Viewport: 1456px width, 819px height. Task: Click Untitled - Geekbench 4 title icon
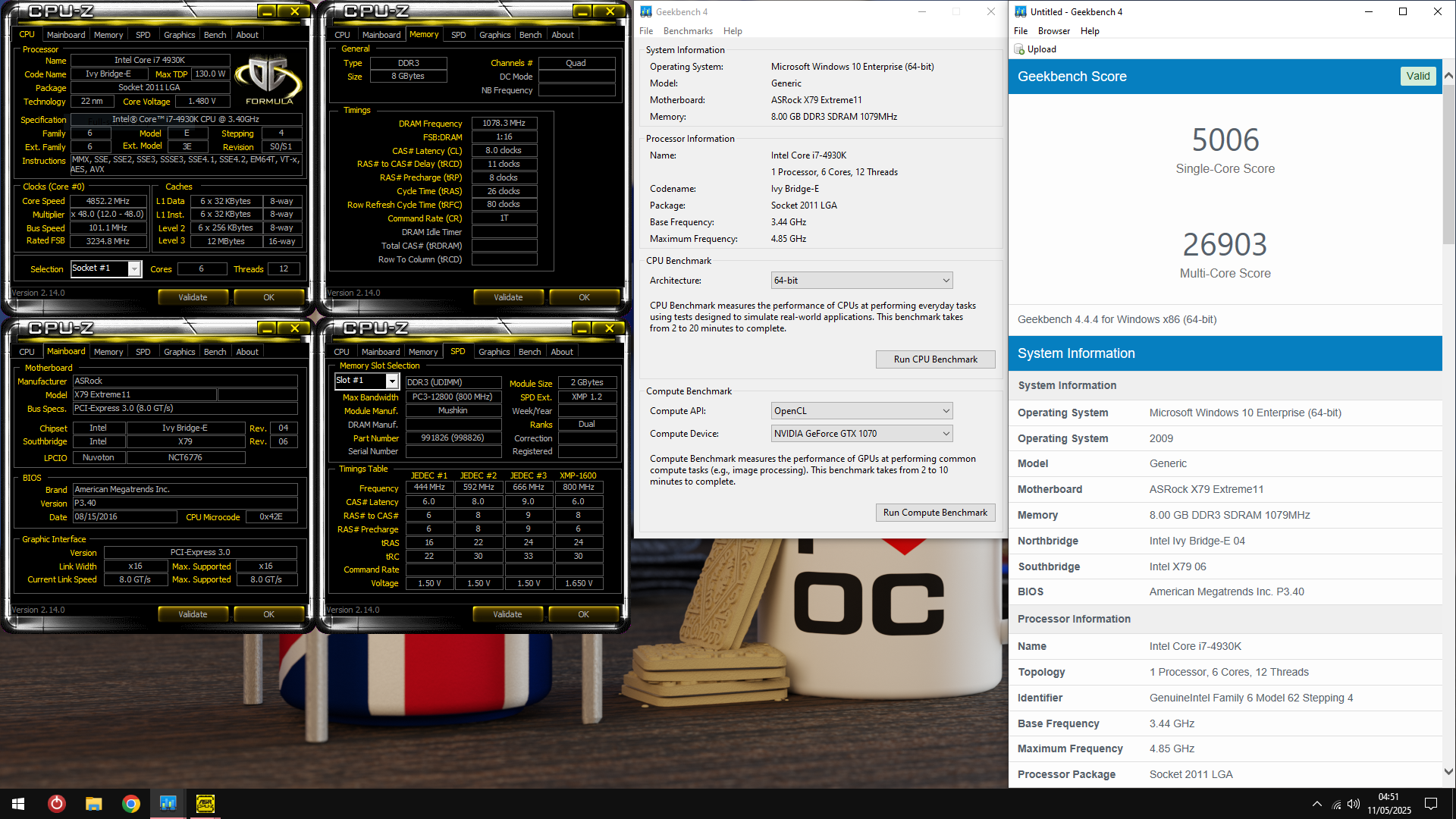point(1021,11)
